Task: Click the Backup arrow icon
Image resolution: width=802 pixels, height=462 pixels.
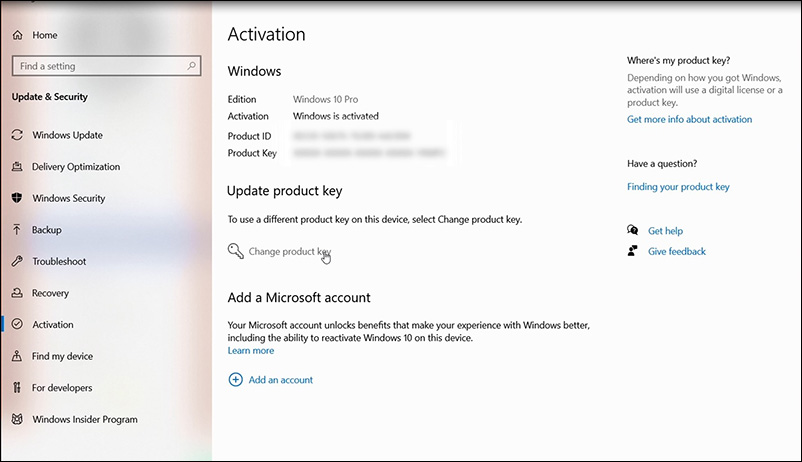Action: tap(17, 230)
